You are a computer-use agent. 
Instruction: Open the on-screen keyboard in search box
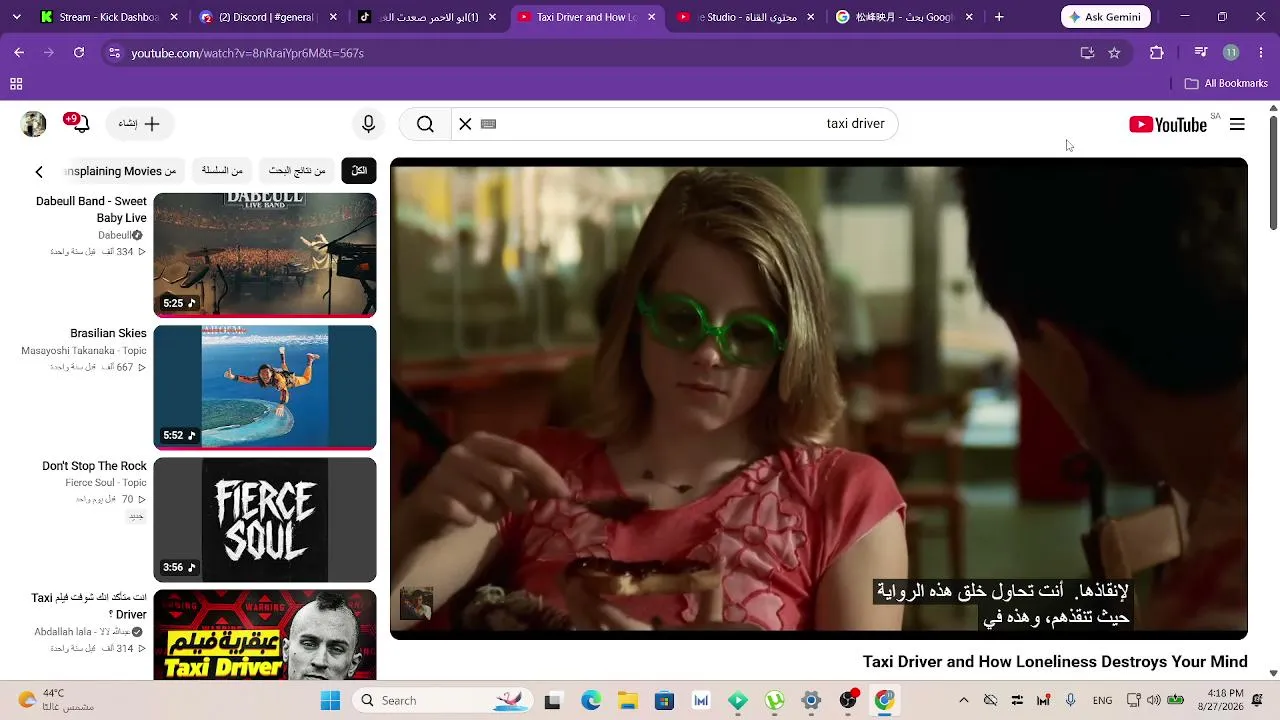pyautogui.click(x=489, y=124)
